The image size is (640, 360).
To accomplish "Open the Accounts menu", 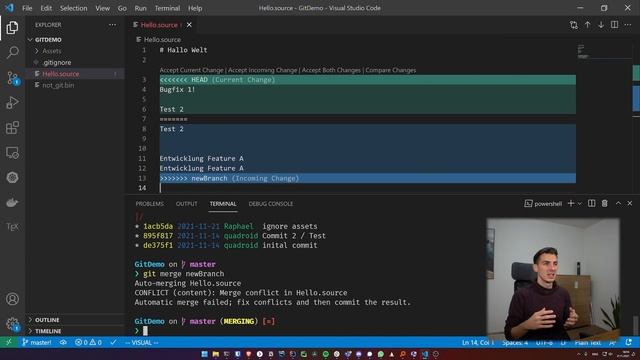I will [12, 299].
